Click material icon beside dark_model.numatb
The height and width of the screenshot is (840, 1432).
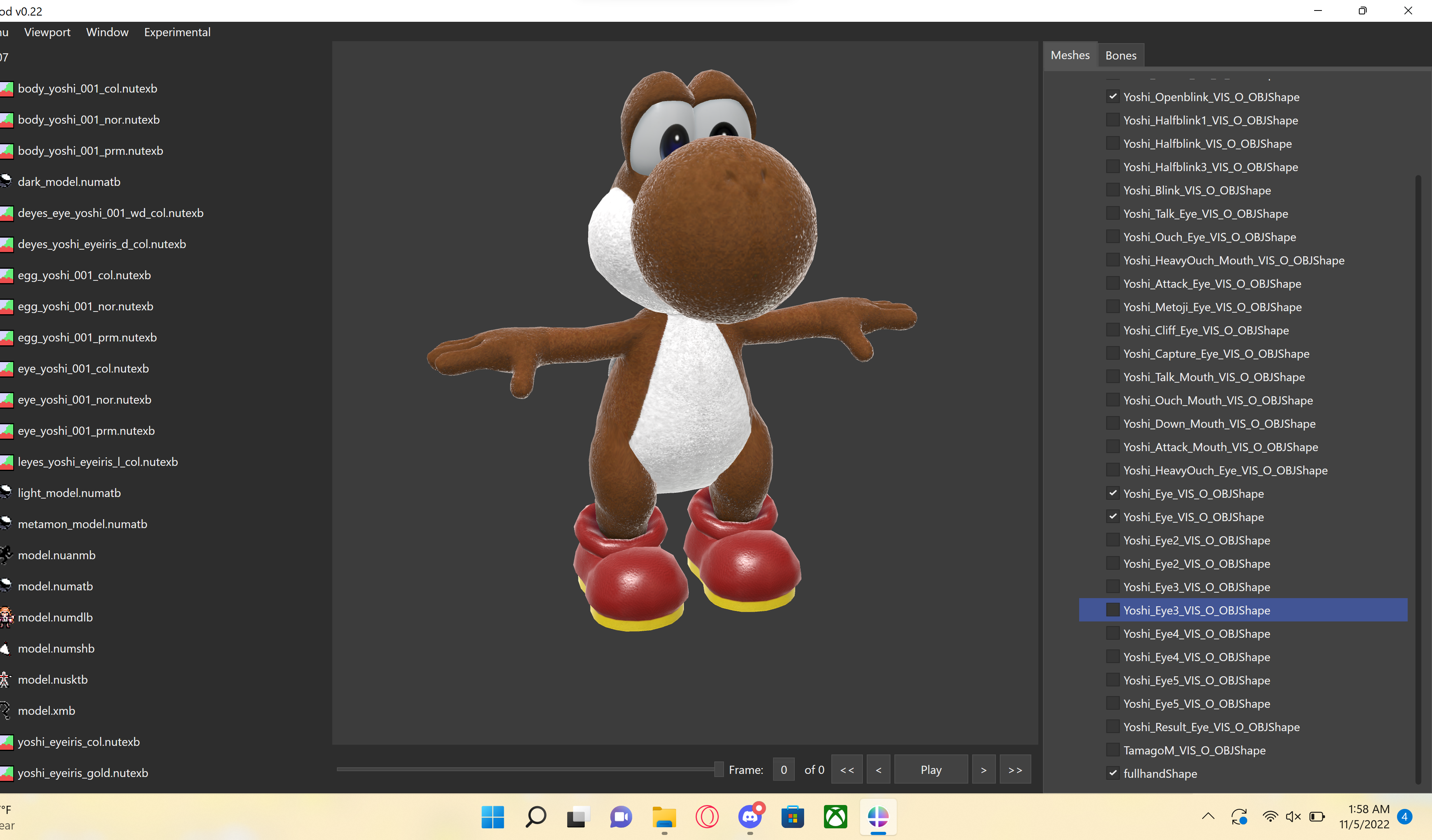(6, 182)
